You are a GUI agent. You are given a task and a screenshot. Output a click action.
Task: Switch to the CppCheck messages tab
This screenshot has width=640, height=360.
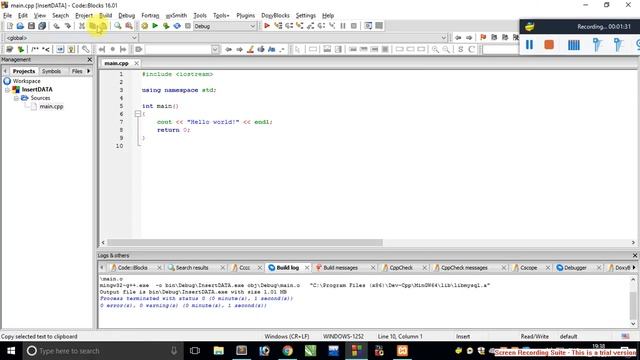pos(464,268)
